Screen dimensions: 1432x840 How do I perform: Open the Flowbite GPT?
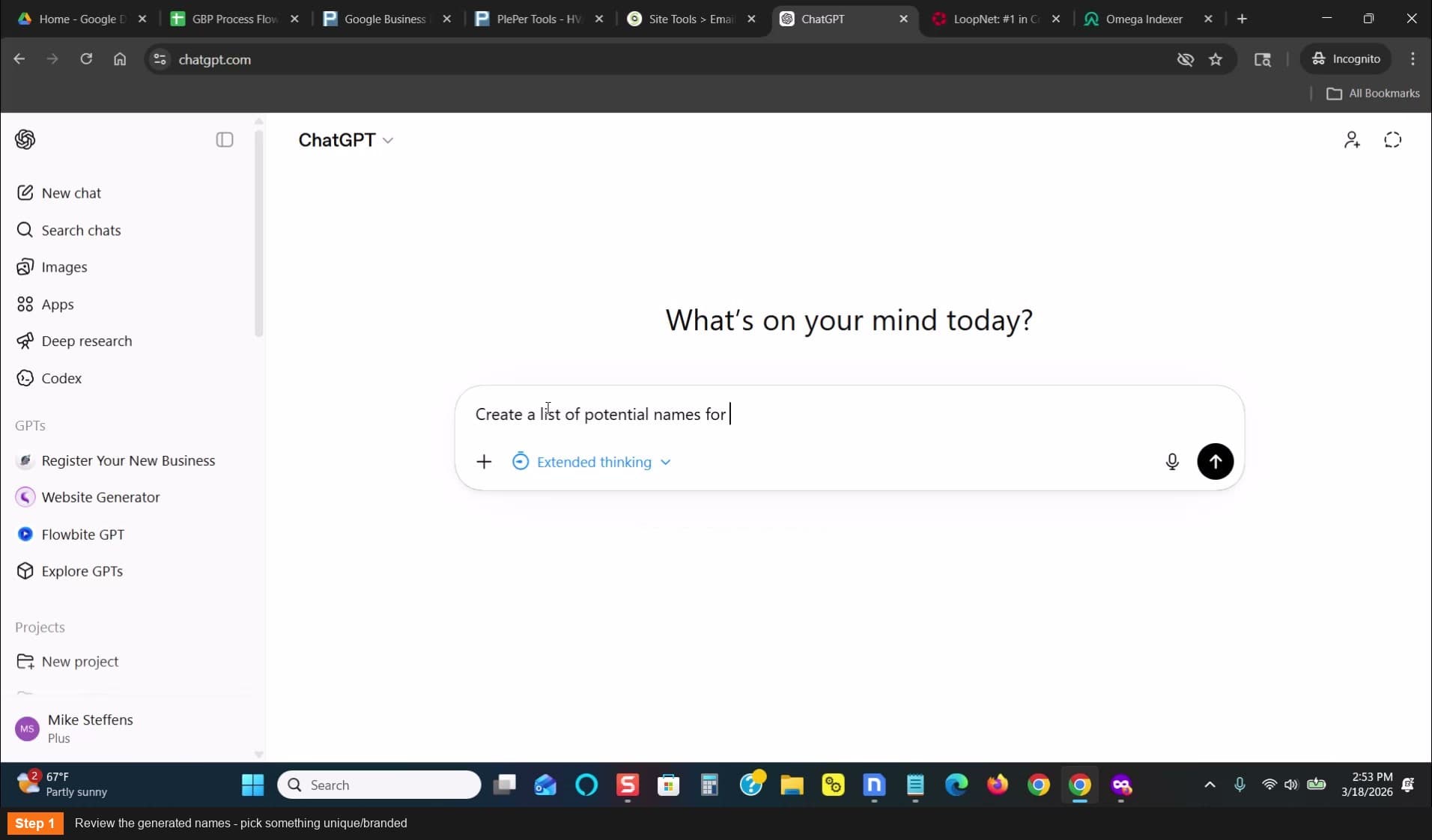pyautogui.click(x=70, y=535)
